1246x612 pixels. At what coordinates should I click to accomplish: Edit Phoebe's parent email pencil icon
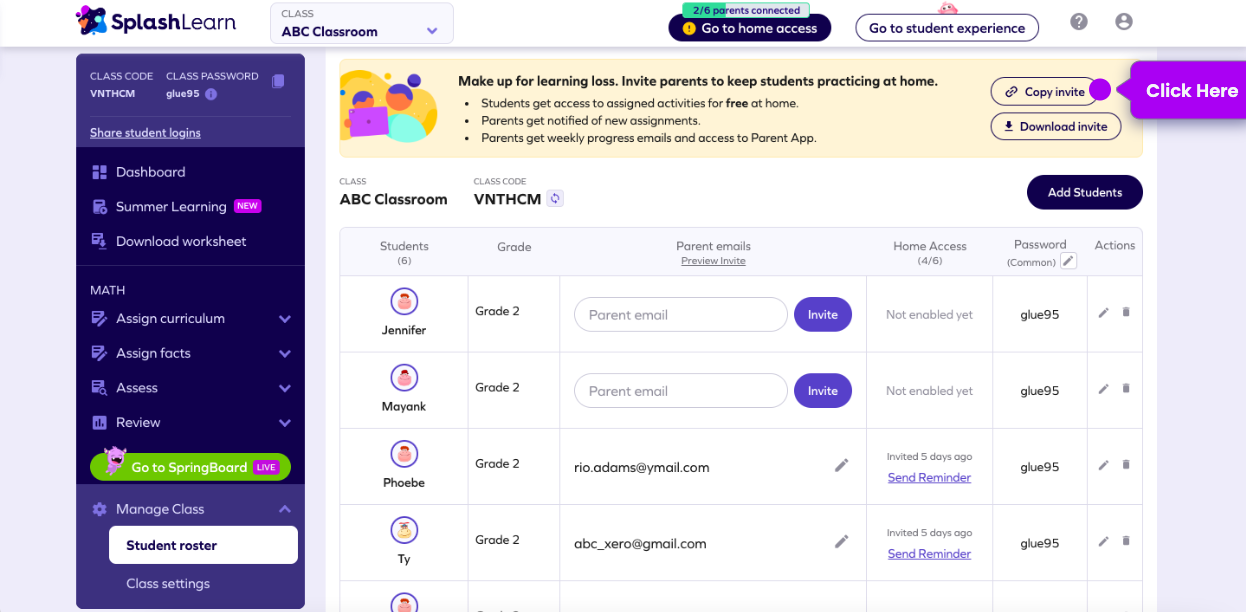click(x=841, y=465)
